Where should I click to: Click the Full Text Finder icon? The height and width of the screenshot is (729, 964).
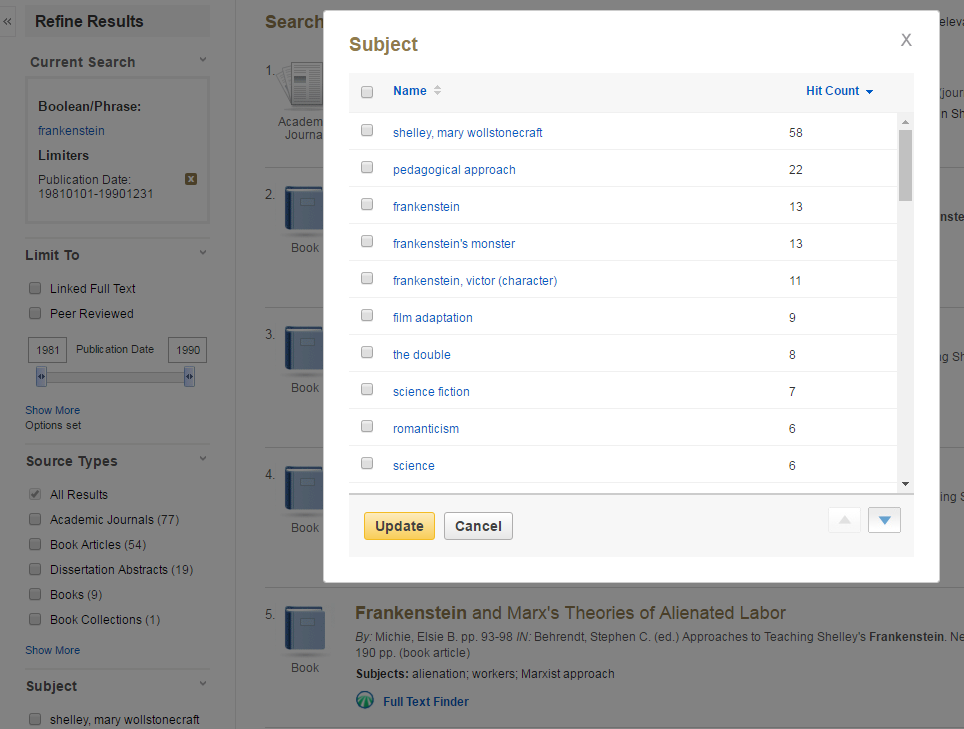point(365,700)
